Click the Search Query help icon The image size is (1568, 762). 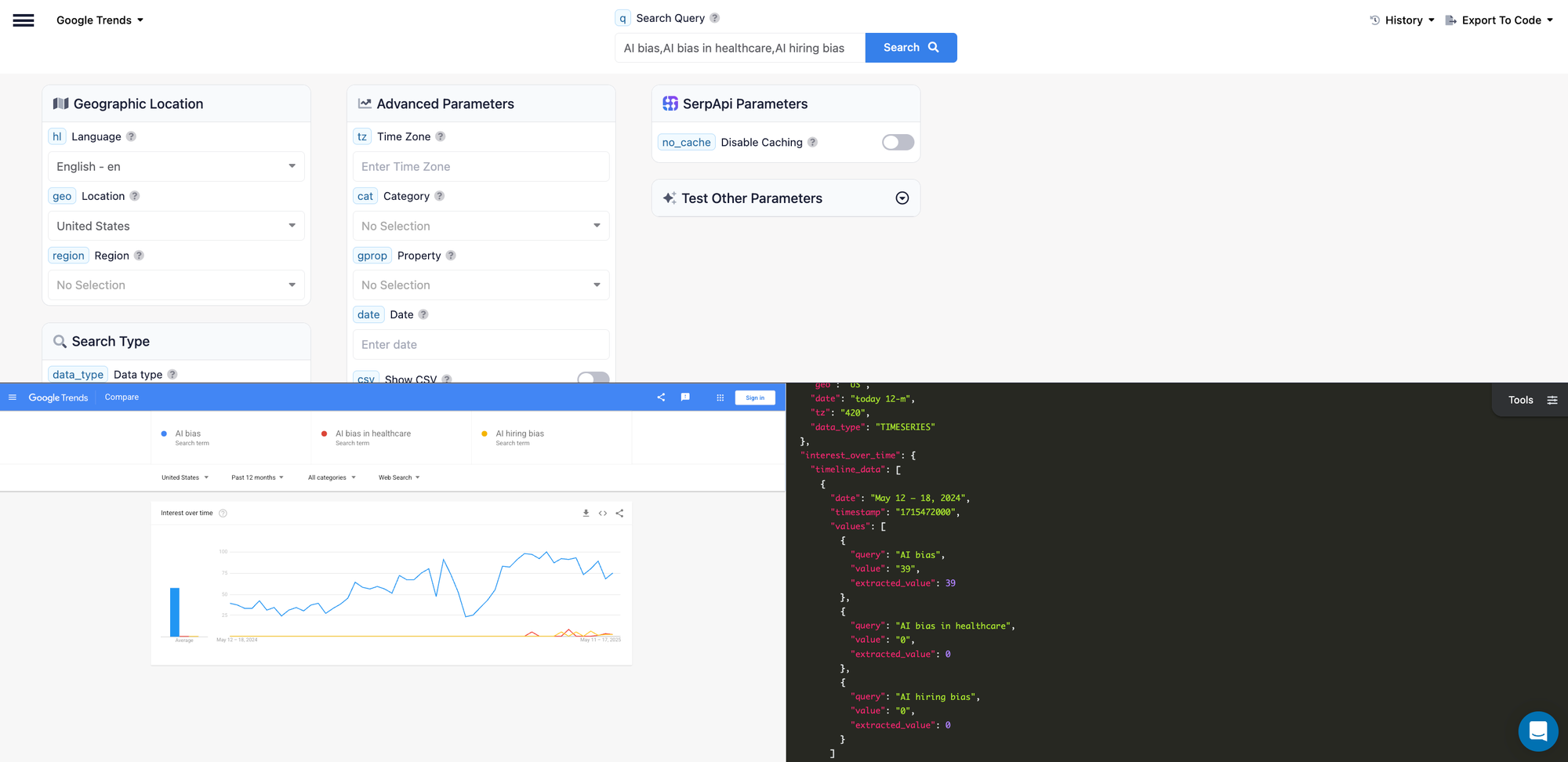(x=714, y=18)
